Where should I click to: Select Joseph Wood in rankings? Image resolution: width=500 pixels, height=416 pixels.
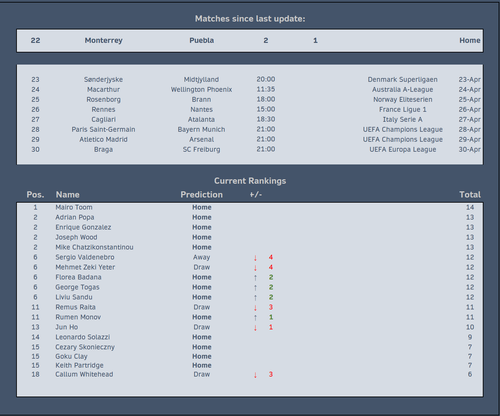76,237
